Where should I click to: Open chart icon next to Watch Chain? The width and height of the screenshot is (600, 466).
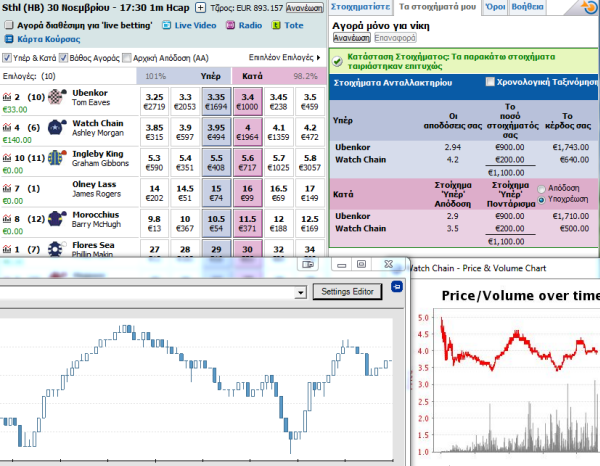pyautogui.click(x=7, y=128)
